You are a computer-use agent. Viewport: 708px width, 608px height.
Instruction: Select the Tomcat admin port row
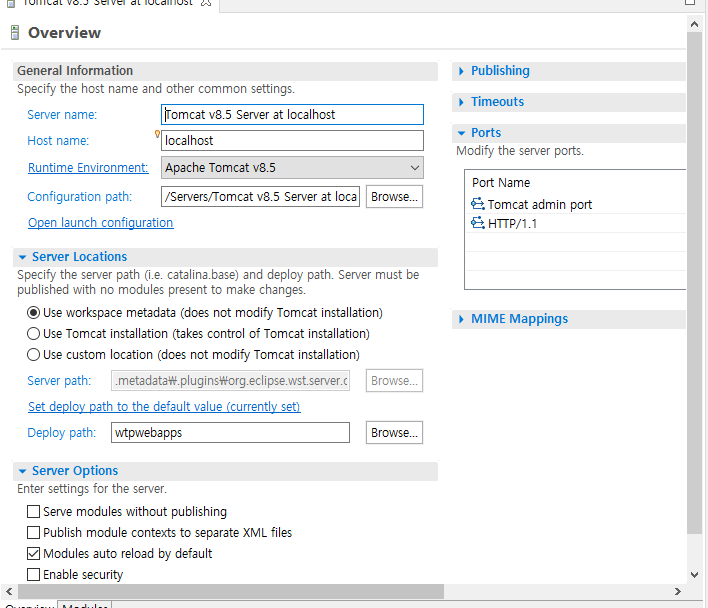576,204
